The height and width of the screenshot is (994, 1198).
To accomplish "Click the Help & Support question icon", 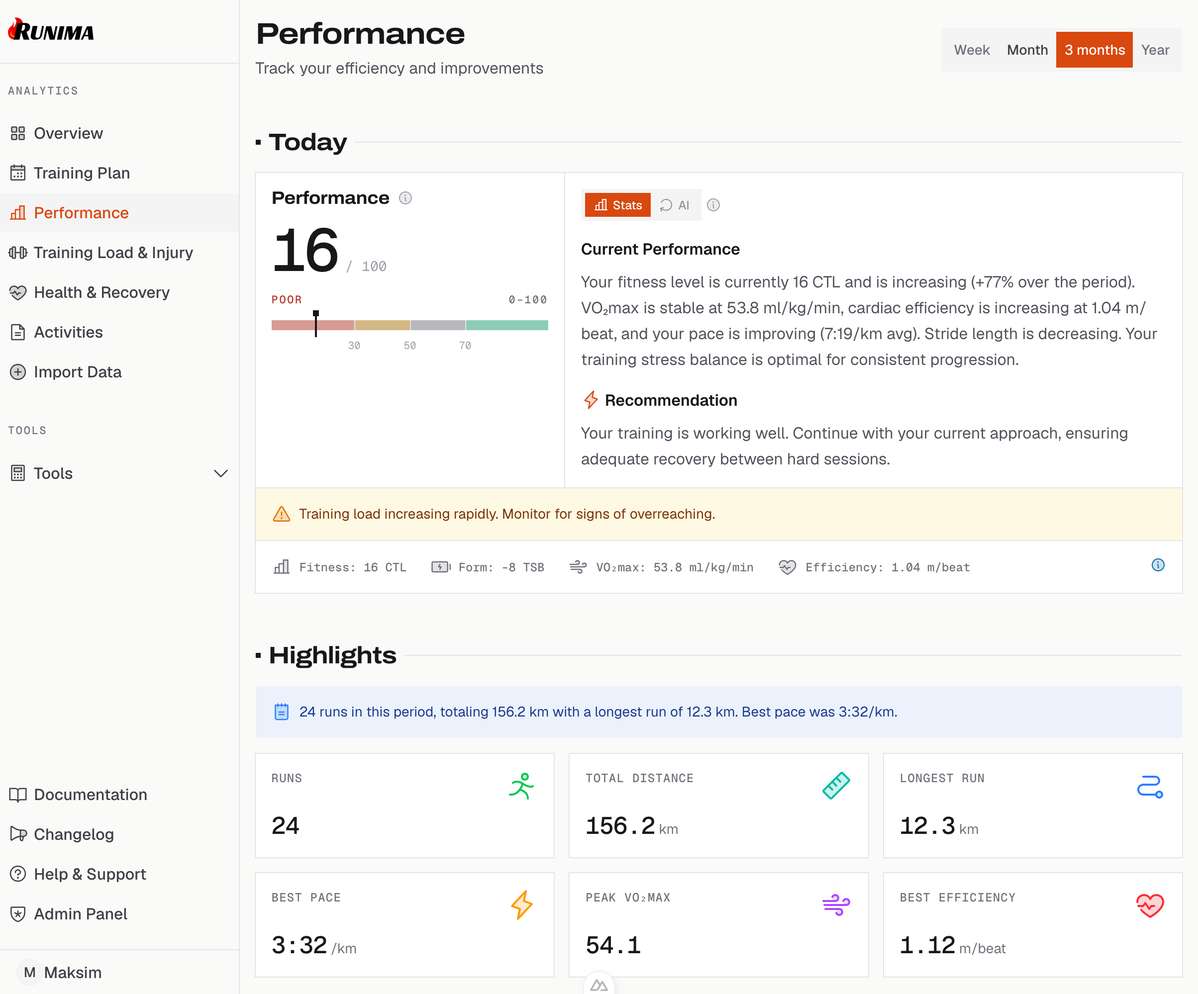I will (18, 874).
